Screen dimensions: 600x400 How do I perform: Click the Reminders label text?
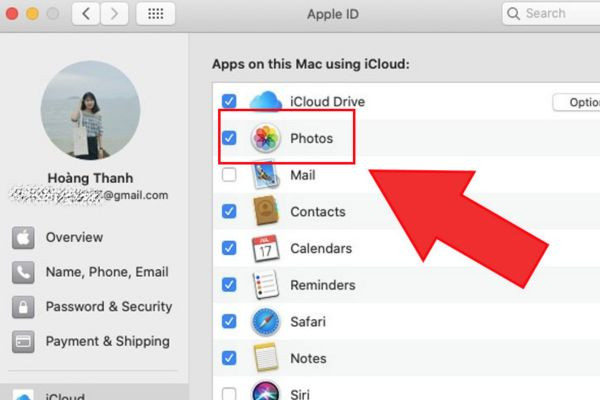point(323,285)
